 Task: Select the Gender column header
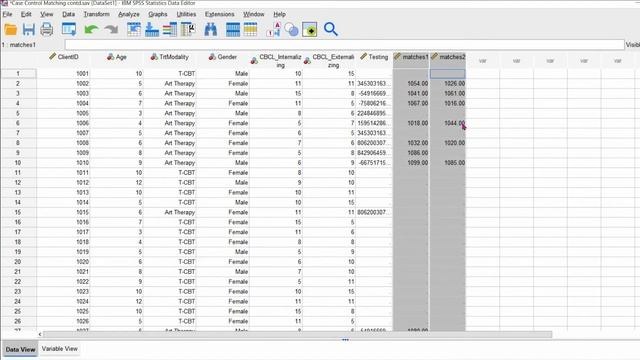pos(223,60)
